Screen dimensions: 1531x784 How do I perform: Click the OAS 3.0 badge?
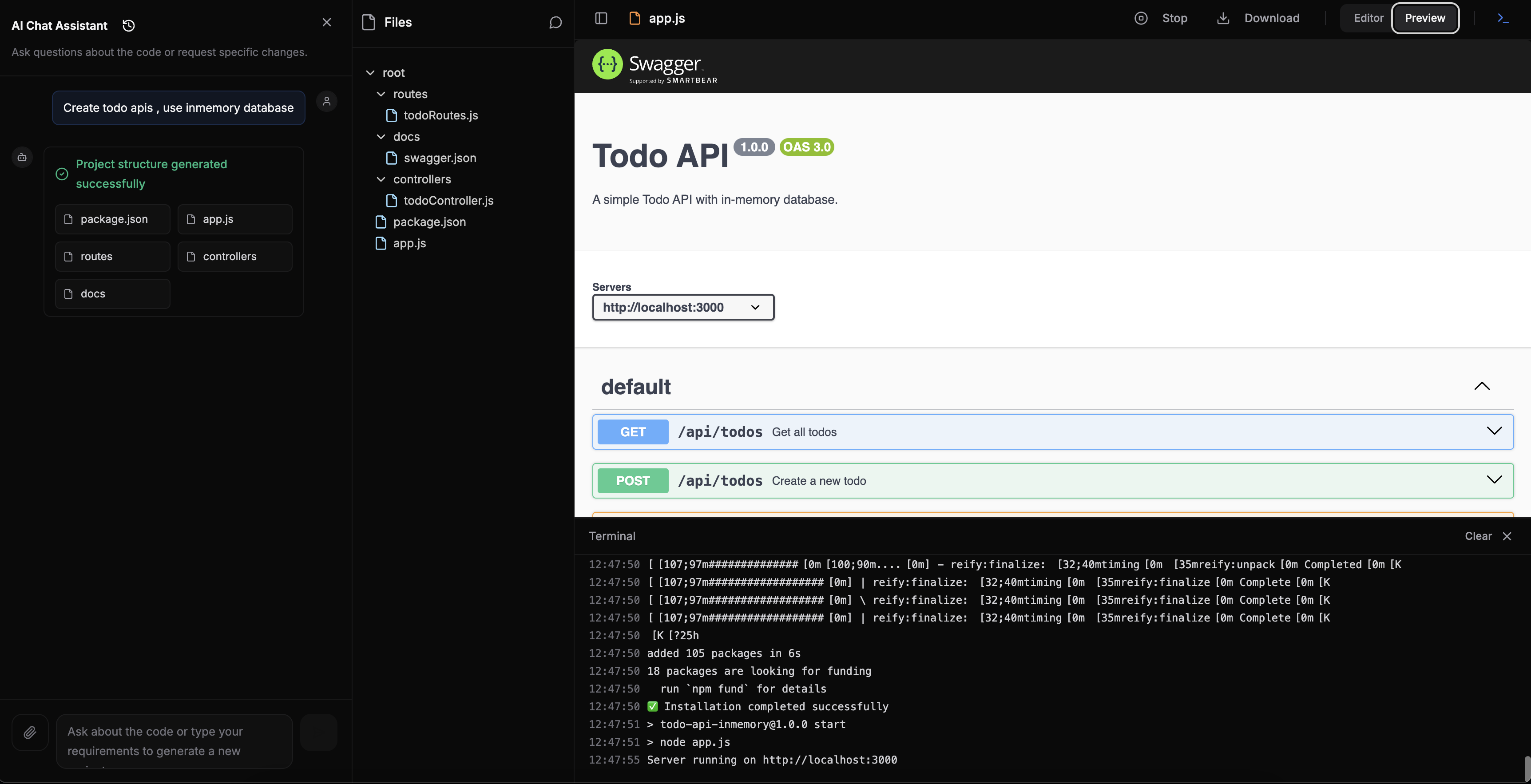tap(806, 147)
